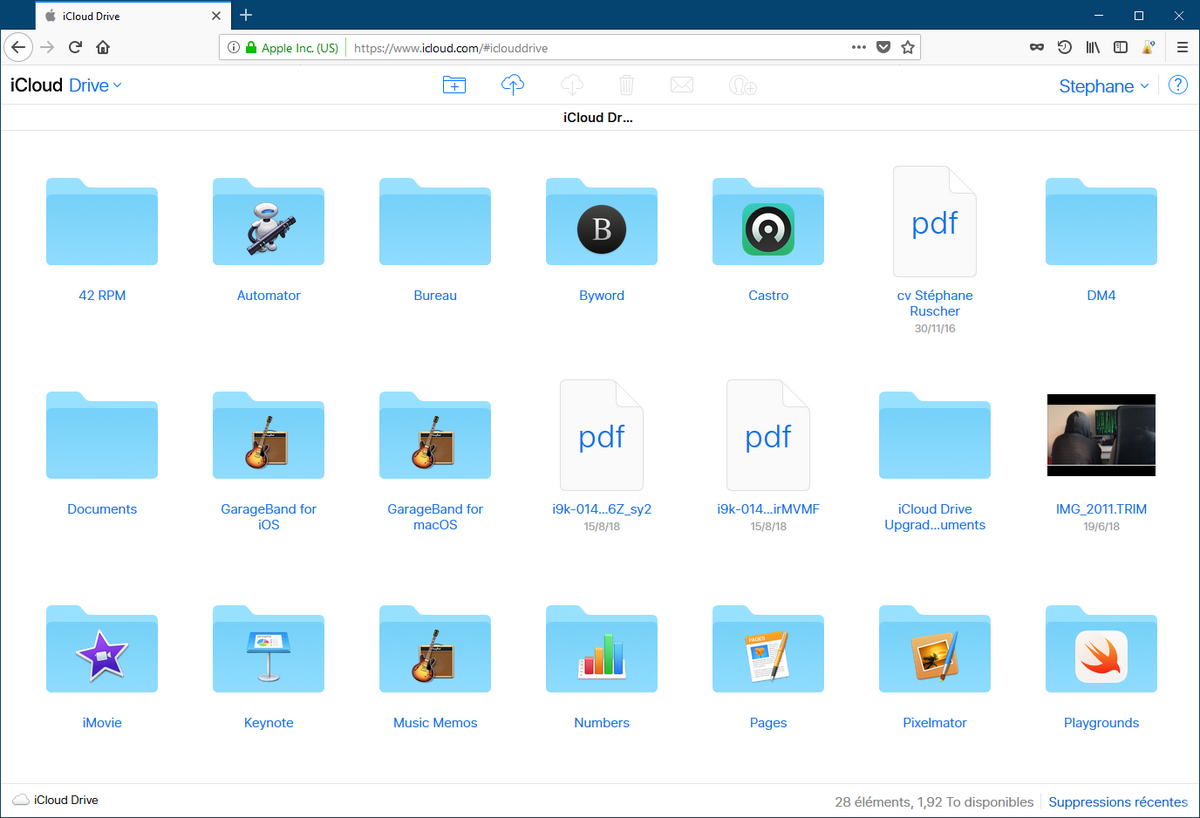Select the Pixelmator folder icon
This screenshot has height=818, width=1200.
pyautogui.click(x=935, y=649)
